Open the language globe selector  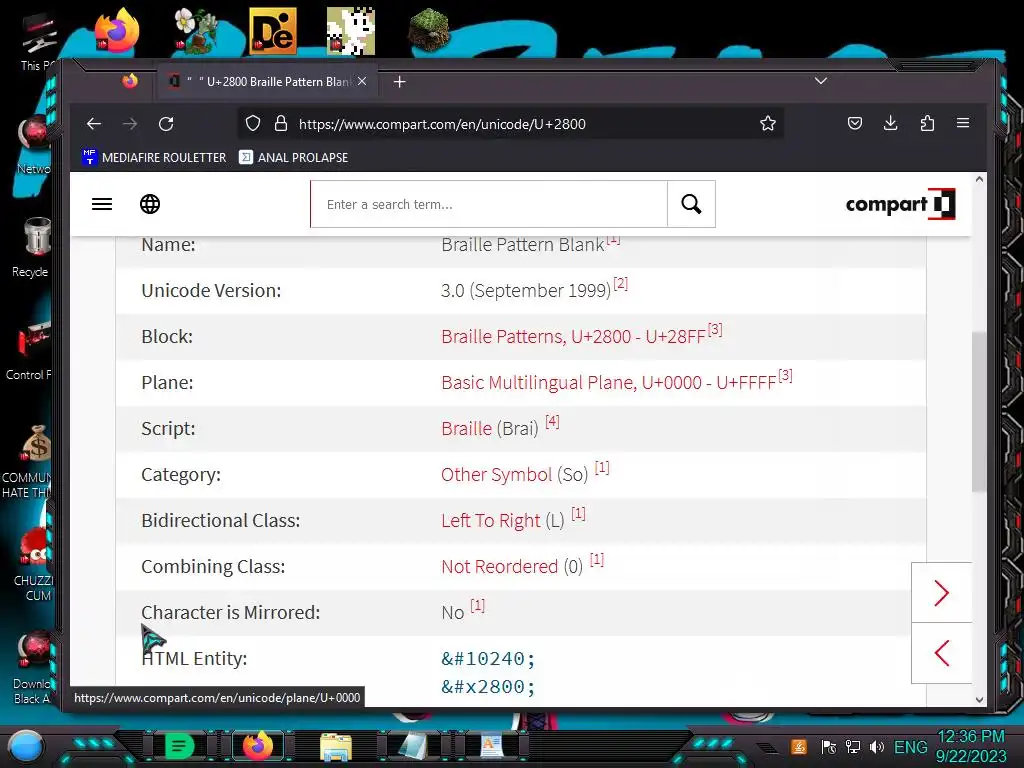click(x=150, y=204)
